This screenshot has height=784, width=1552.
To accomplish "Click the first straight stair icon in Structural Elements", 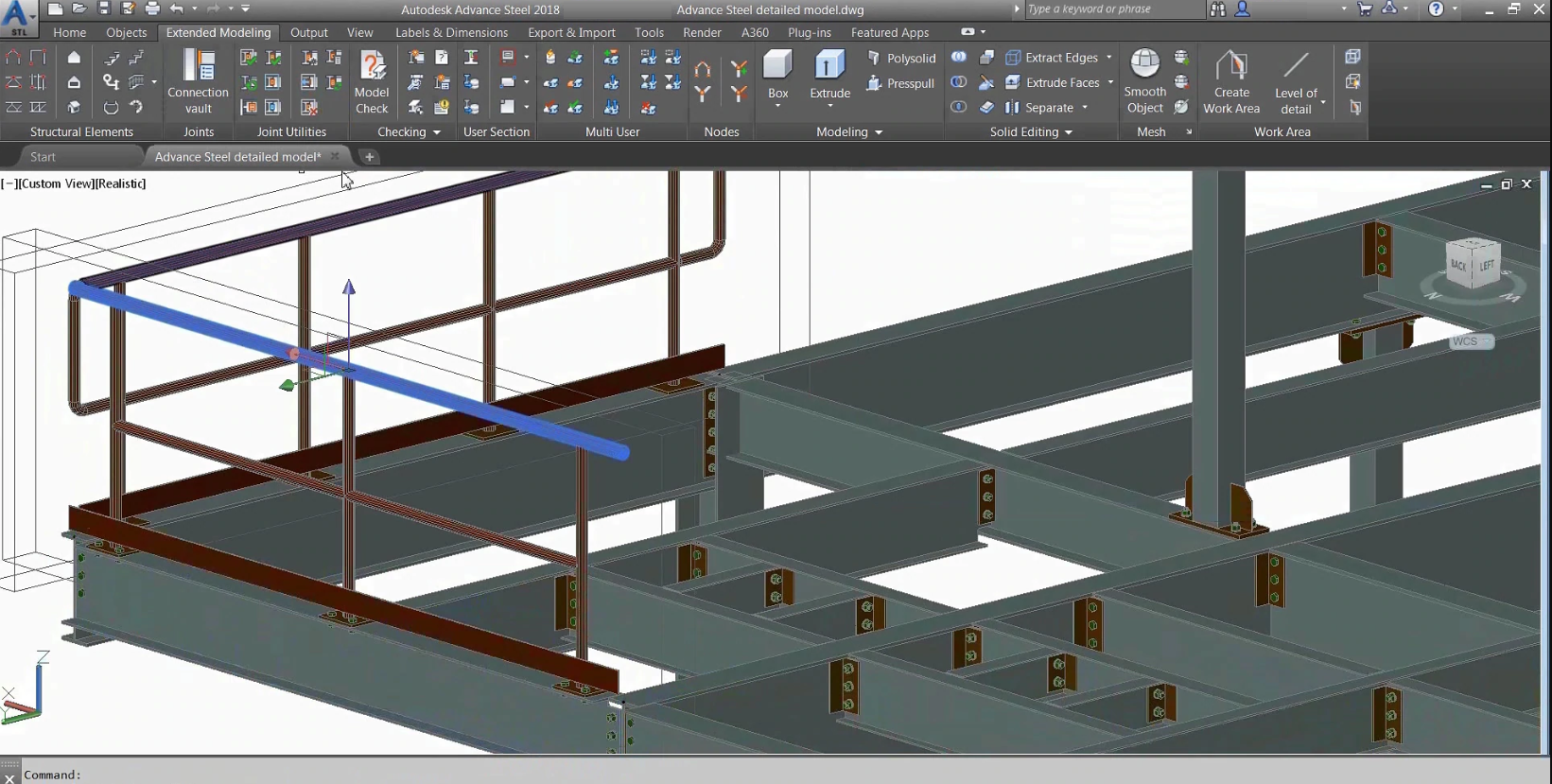I will coord(112,58).
